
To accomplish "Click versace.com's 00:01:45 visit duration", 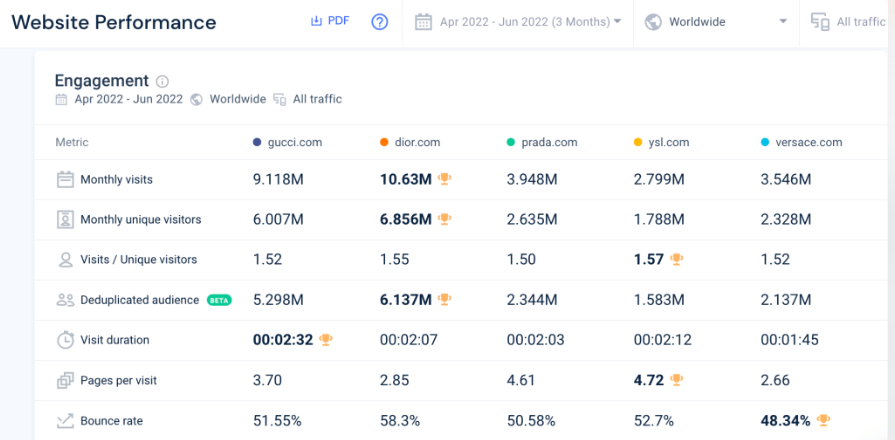I will pyautogui.click(x=789, y=340).
